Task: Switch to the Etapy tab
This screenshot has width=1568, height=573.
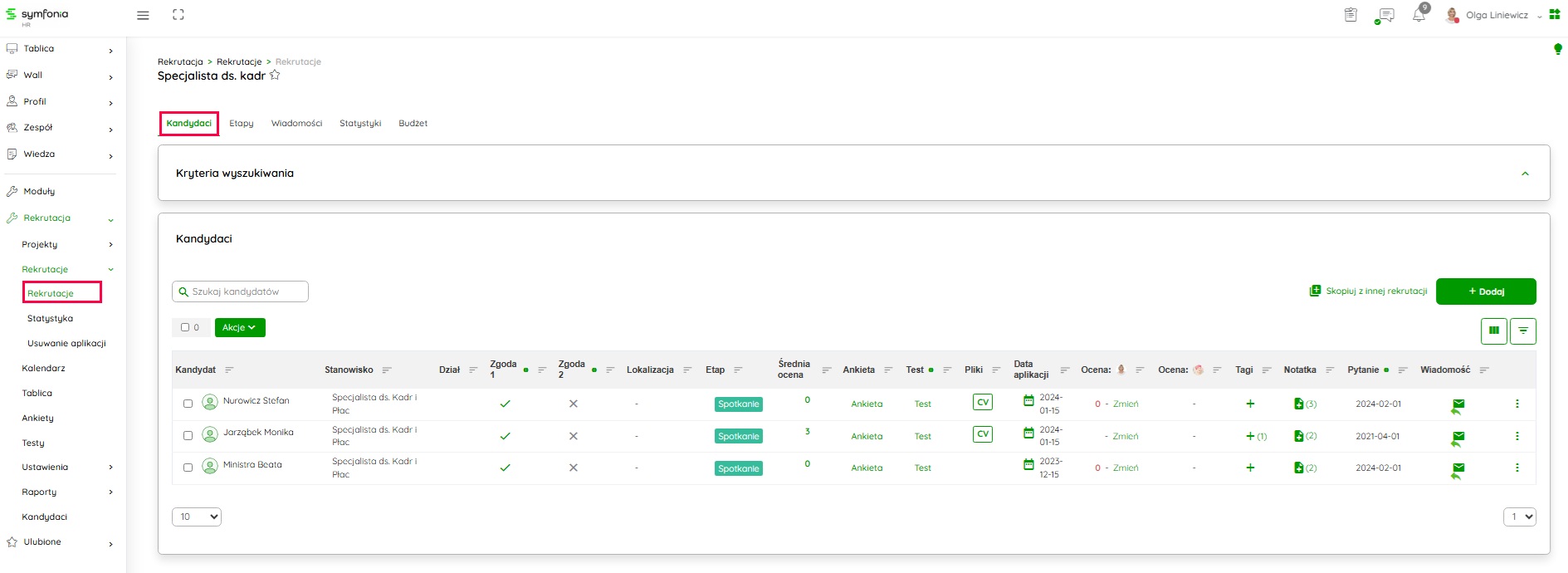Action: point(242,123)
